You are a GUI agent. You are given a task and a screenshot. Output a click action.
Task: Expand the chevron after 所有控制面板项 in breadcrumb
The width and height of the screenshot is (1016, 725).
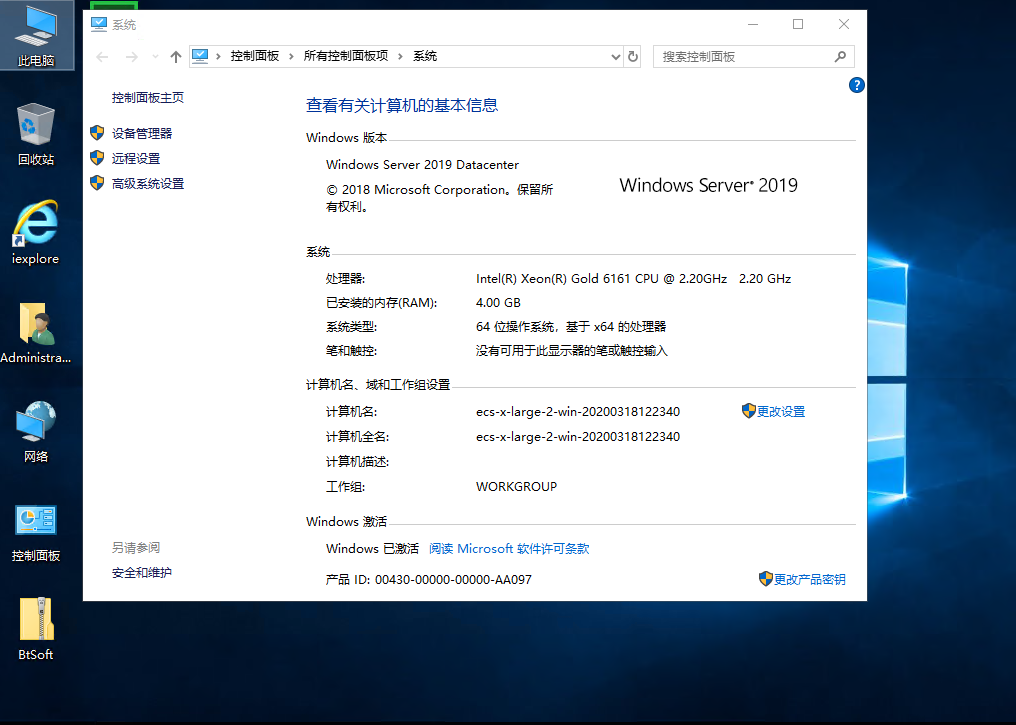point(400,56)
